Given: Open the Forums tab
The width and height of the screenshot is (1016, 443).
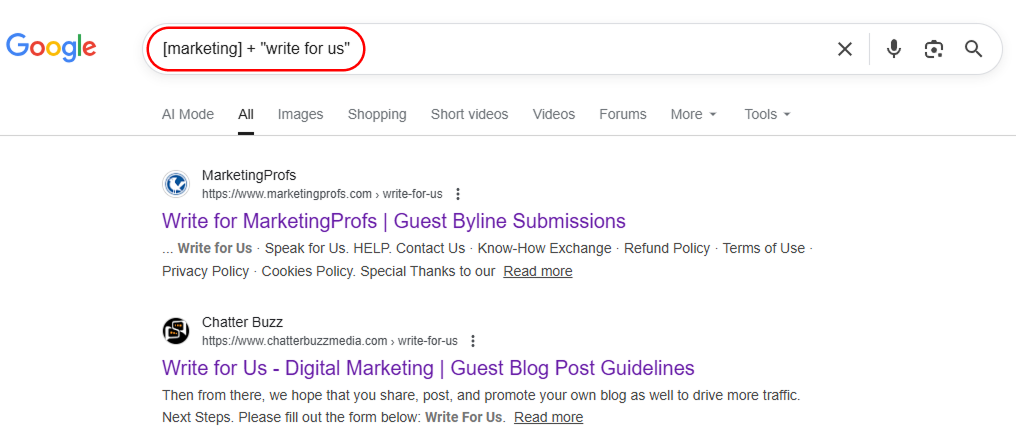Looking at the screenshot, I should 623,115.
